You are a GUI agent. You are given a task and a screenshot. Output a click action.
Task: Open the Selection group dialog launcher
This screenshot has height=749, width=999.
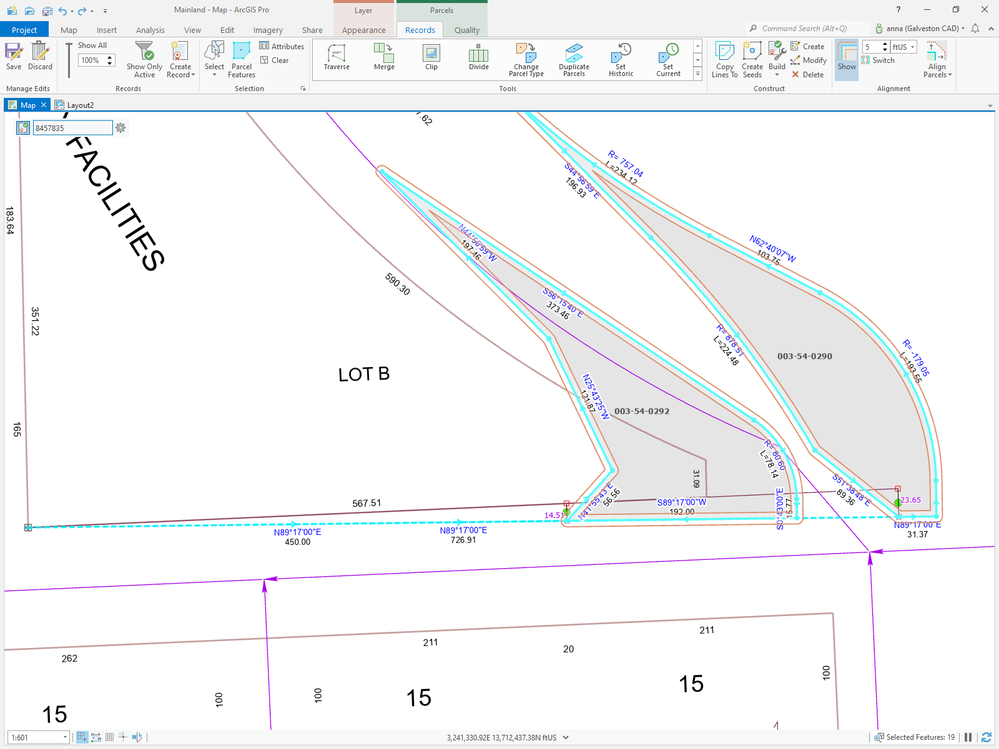point(303,89)
